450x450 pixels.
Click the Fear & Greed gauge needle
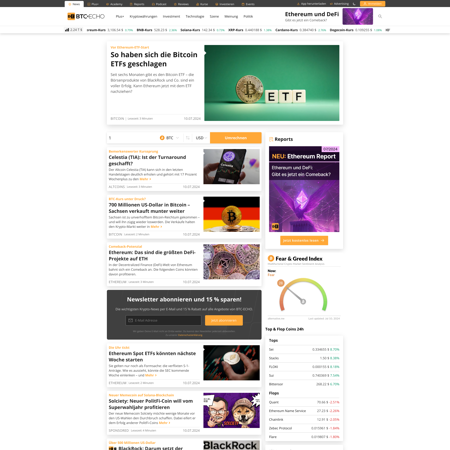(x=295, y=295)
